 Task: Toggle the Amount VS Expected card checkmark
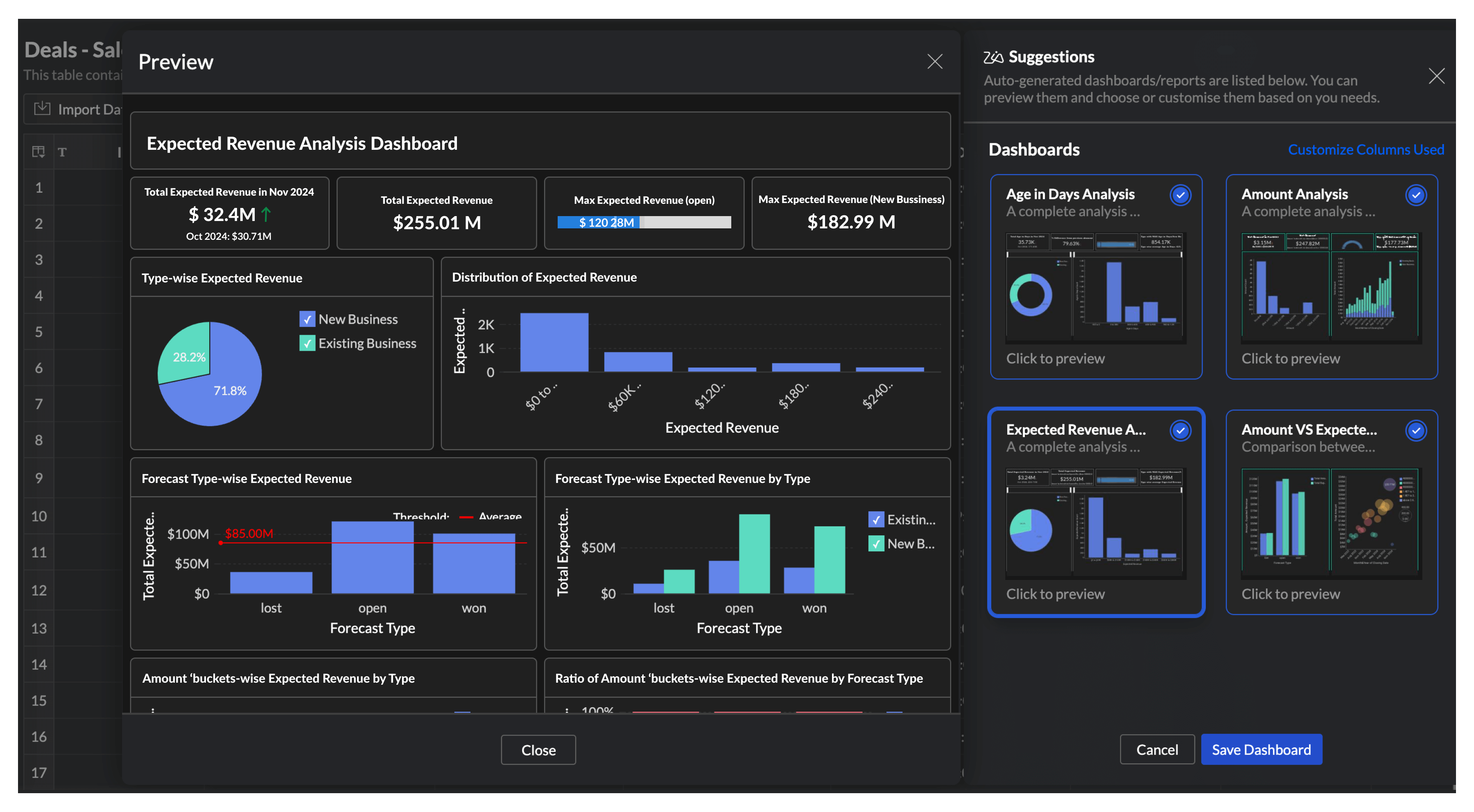(x=1415, y=430)
